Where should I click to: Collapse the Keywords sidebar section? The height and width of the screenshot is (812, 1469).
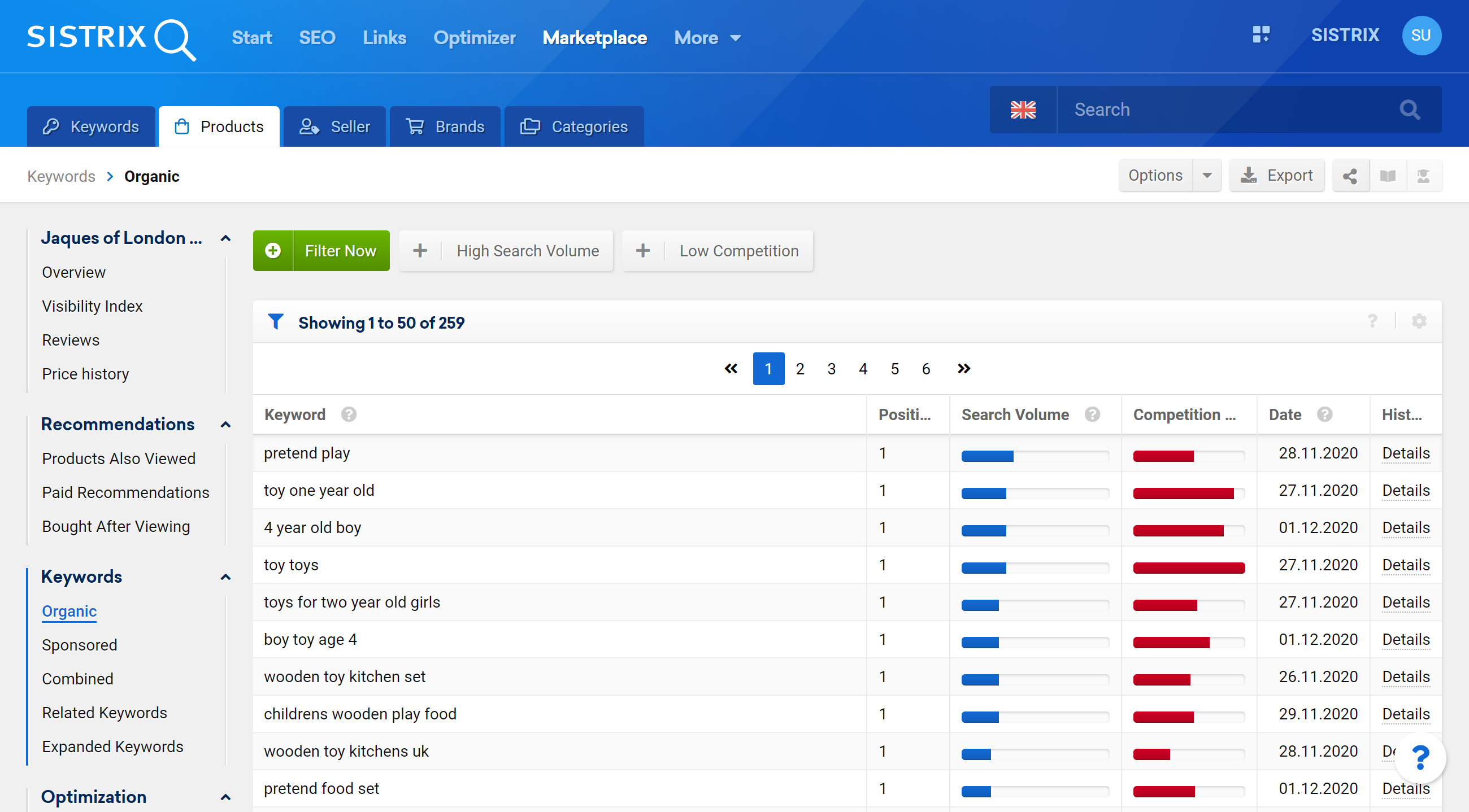225,577
